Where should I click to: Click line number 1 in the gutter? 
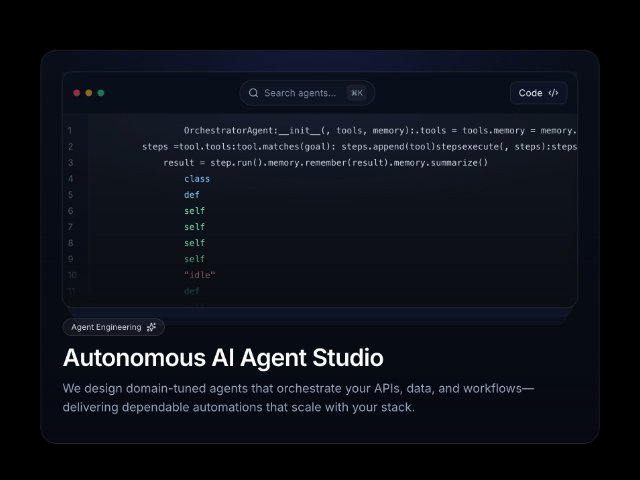tap(70, 130)
